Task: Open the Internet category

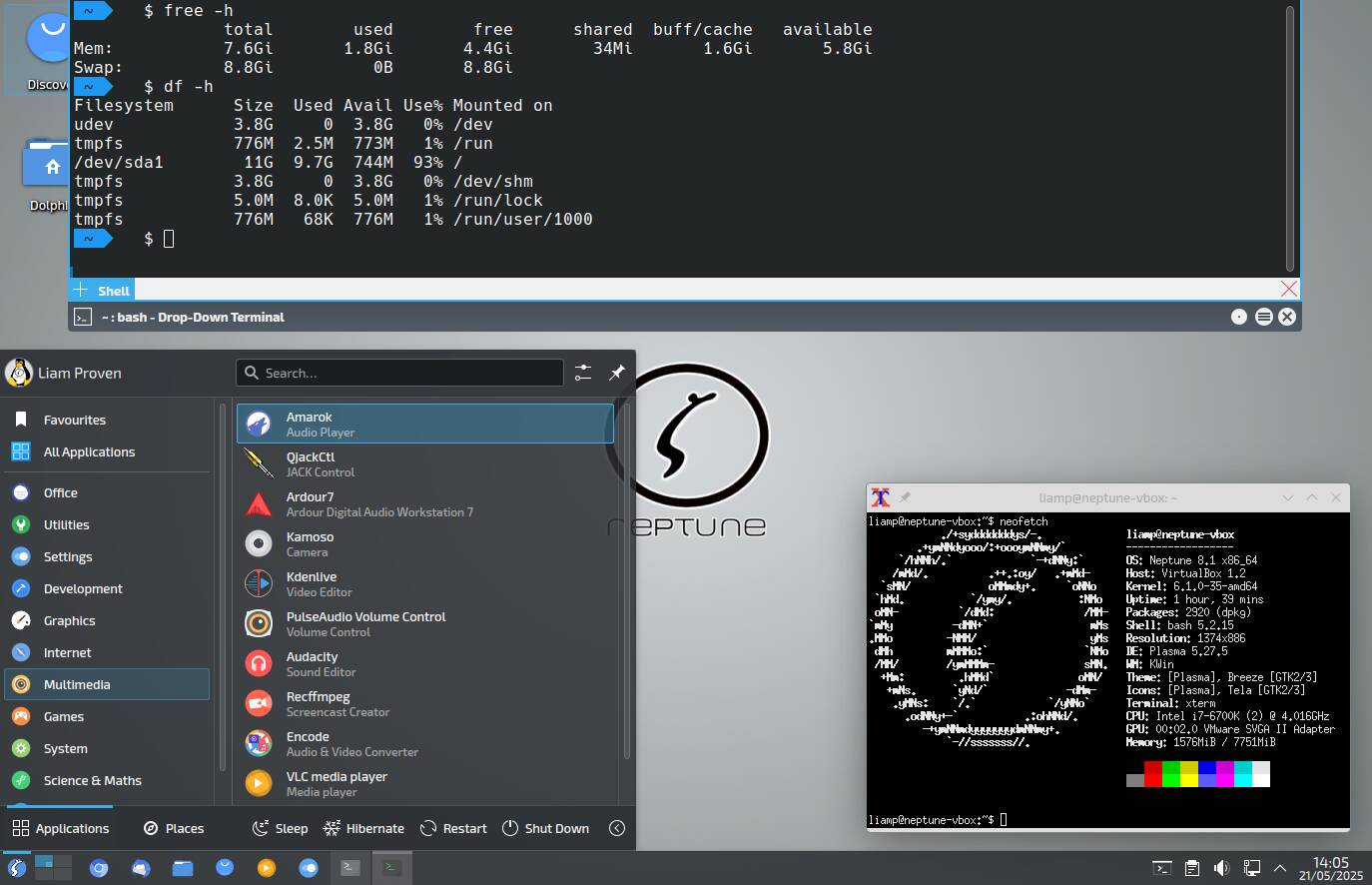Action: click(106, 652)
